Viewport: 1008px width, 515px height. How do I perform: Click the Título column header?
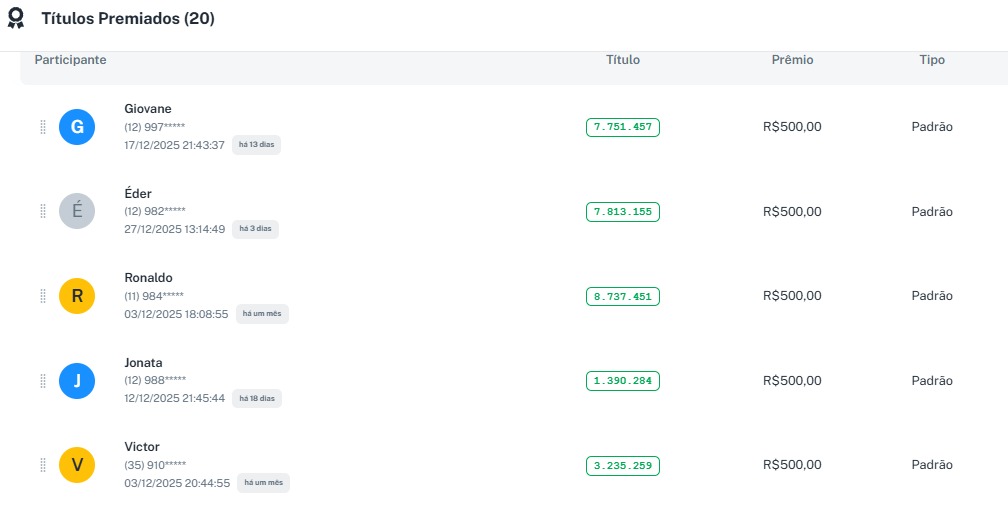(x=623, y=60)
